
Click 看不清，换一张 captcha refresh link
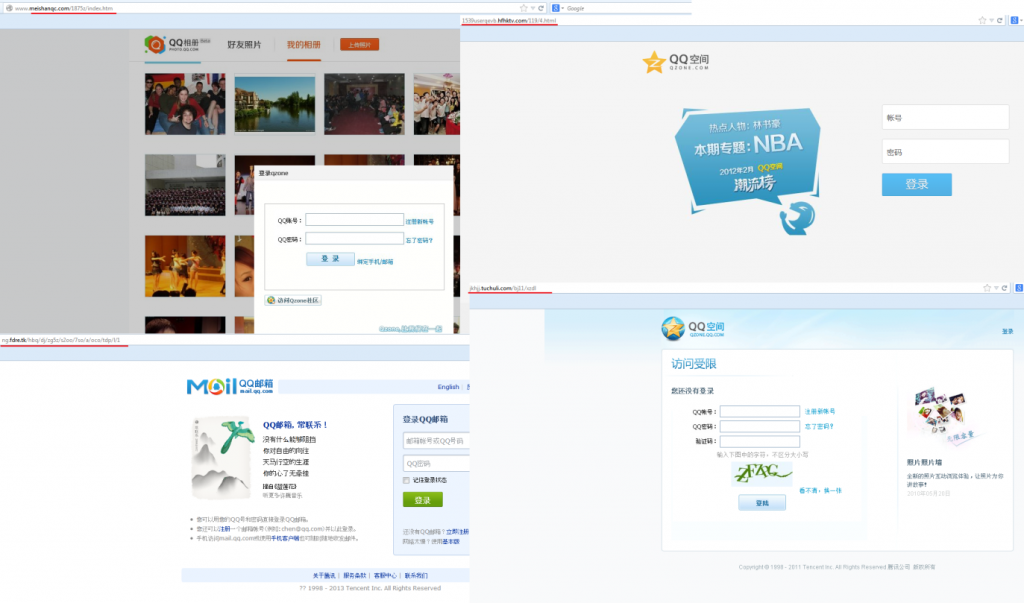pyautogui.click(x=820, y=491)
